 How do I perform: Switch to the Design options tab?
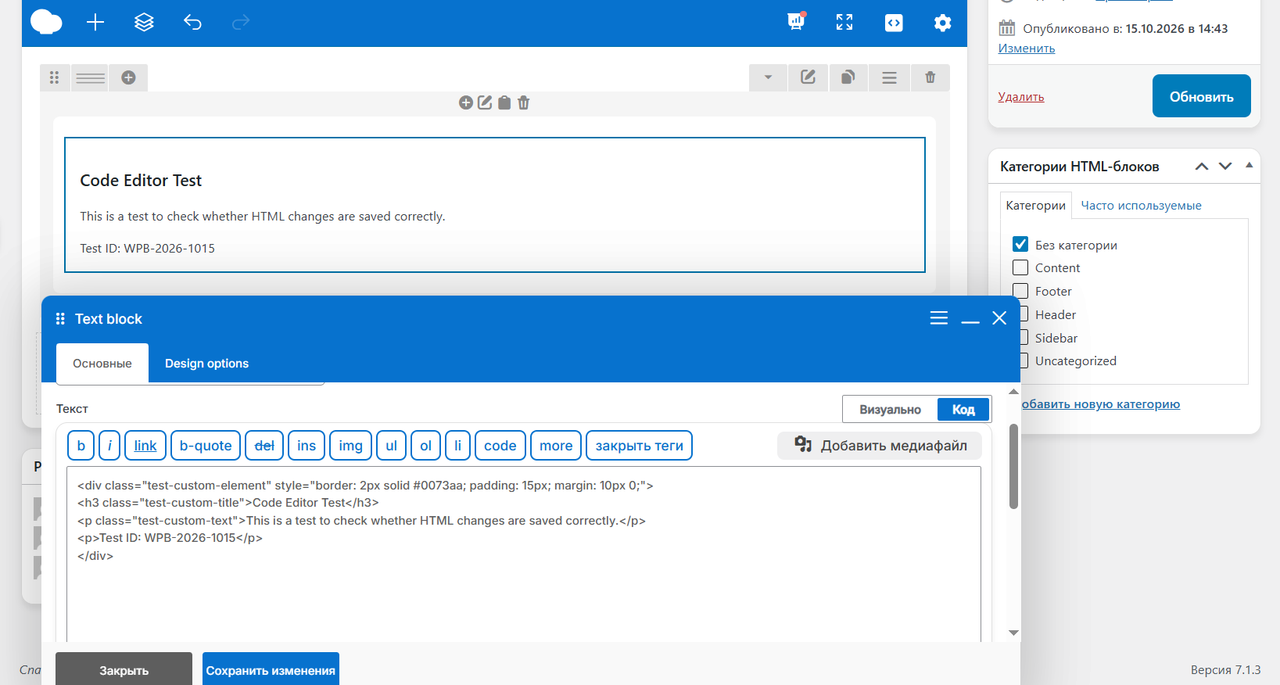[x=207, y=363]
